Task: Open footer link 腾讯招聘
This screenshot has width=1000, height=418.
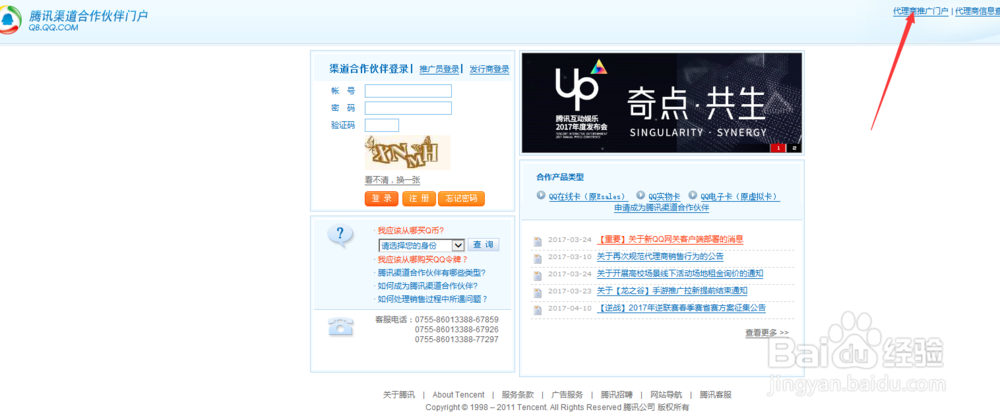Action: pyautogui.click(x=617, y=395)
